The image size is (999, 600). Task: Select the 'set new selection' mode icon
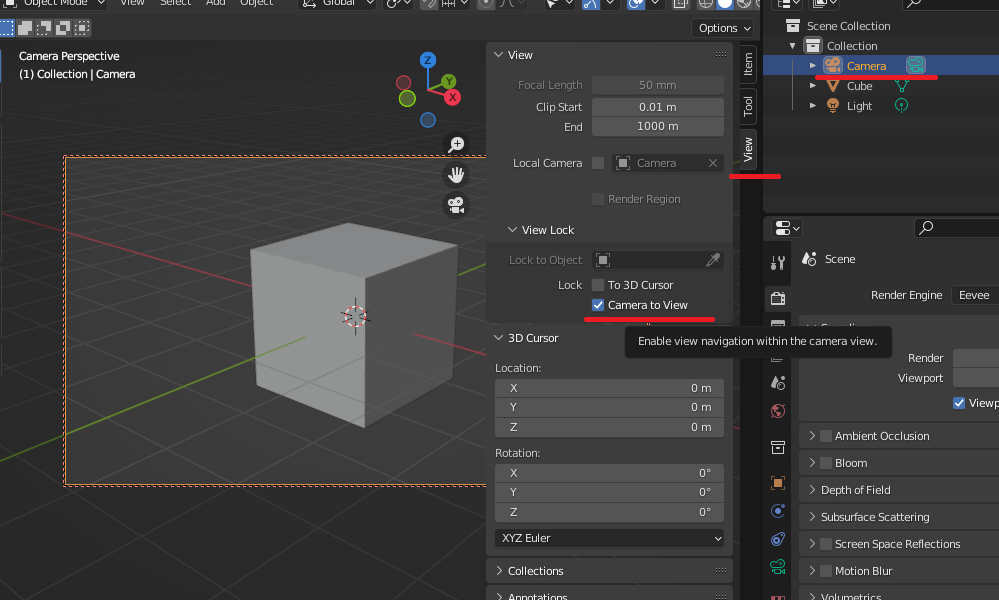pos(6,28)
